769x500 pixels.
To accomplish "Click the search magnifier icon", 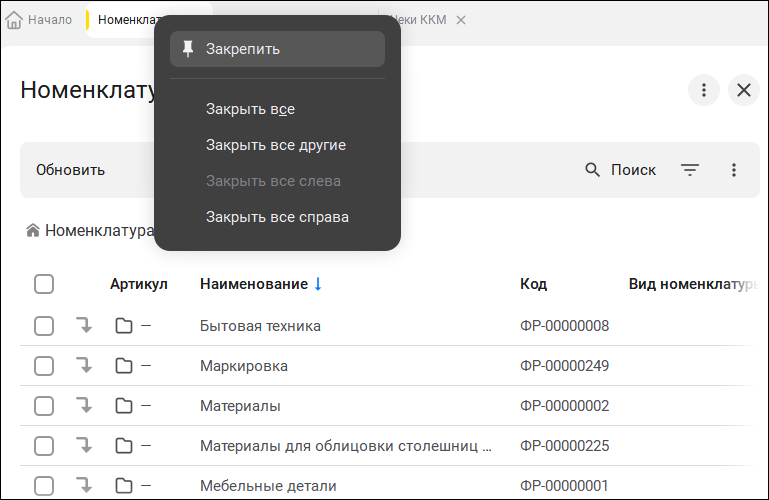I will tap(593, 170).
